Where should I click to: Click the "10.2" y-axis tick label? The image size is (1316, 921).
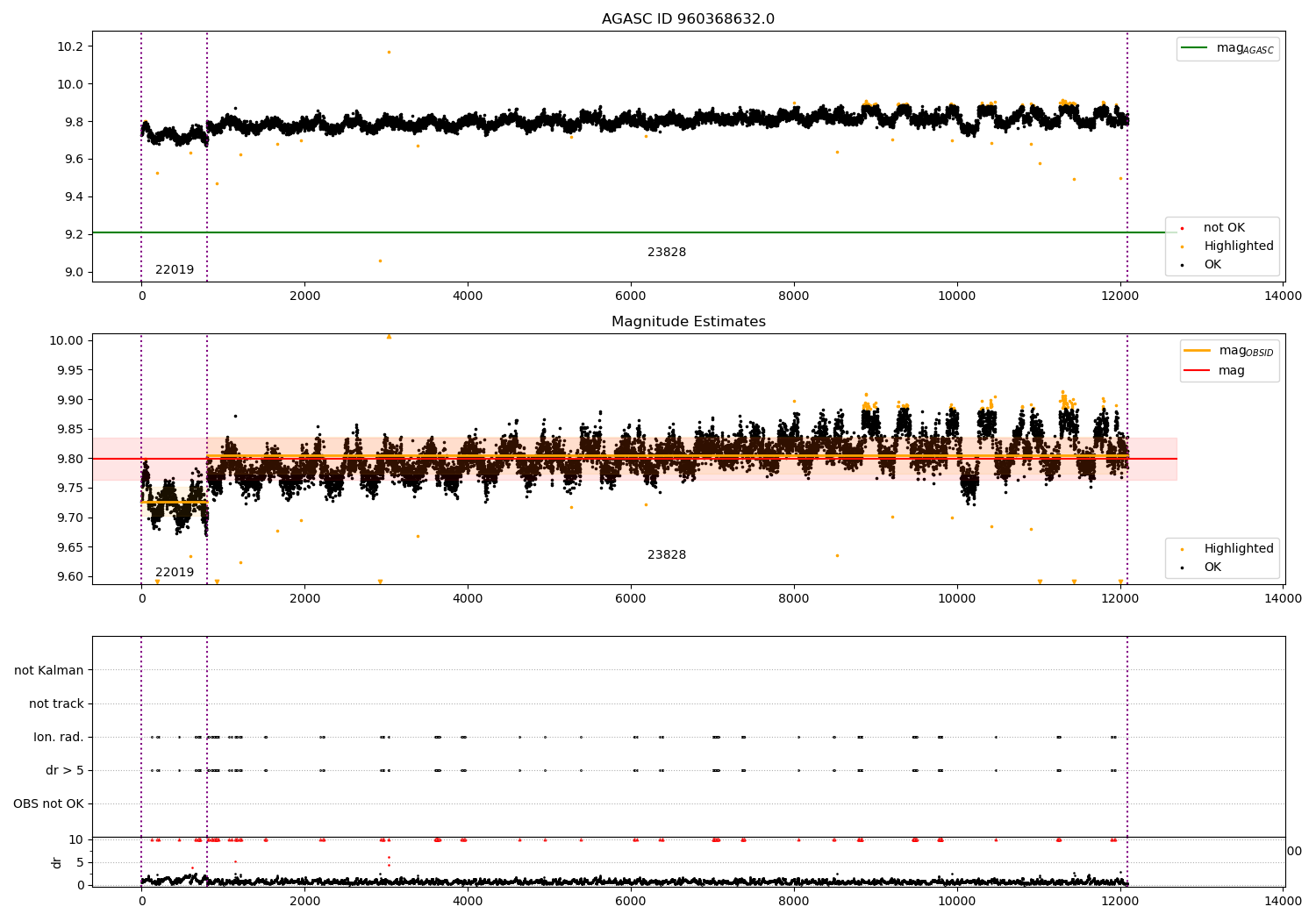[x=68, y=46]
